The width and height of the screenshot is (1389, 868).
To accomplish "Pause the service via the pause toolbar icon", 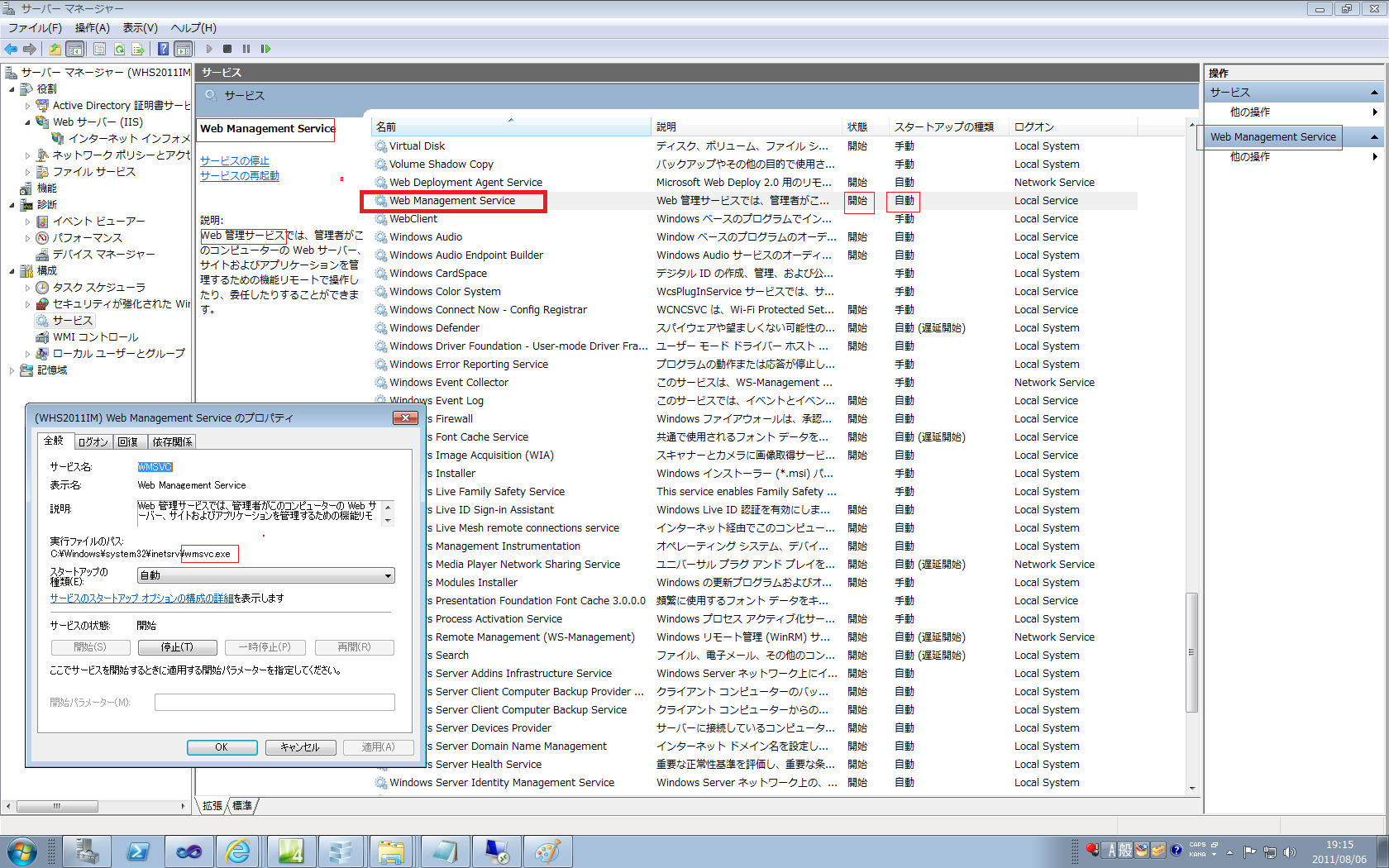I will tap(246, 49).
